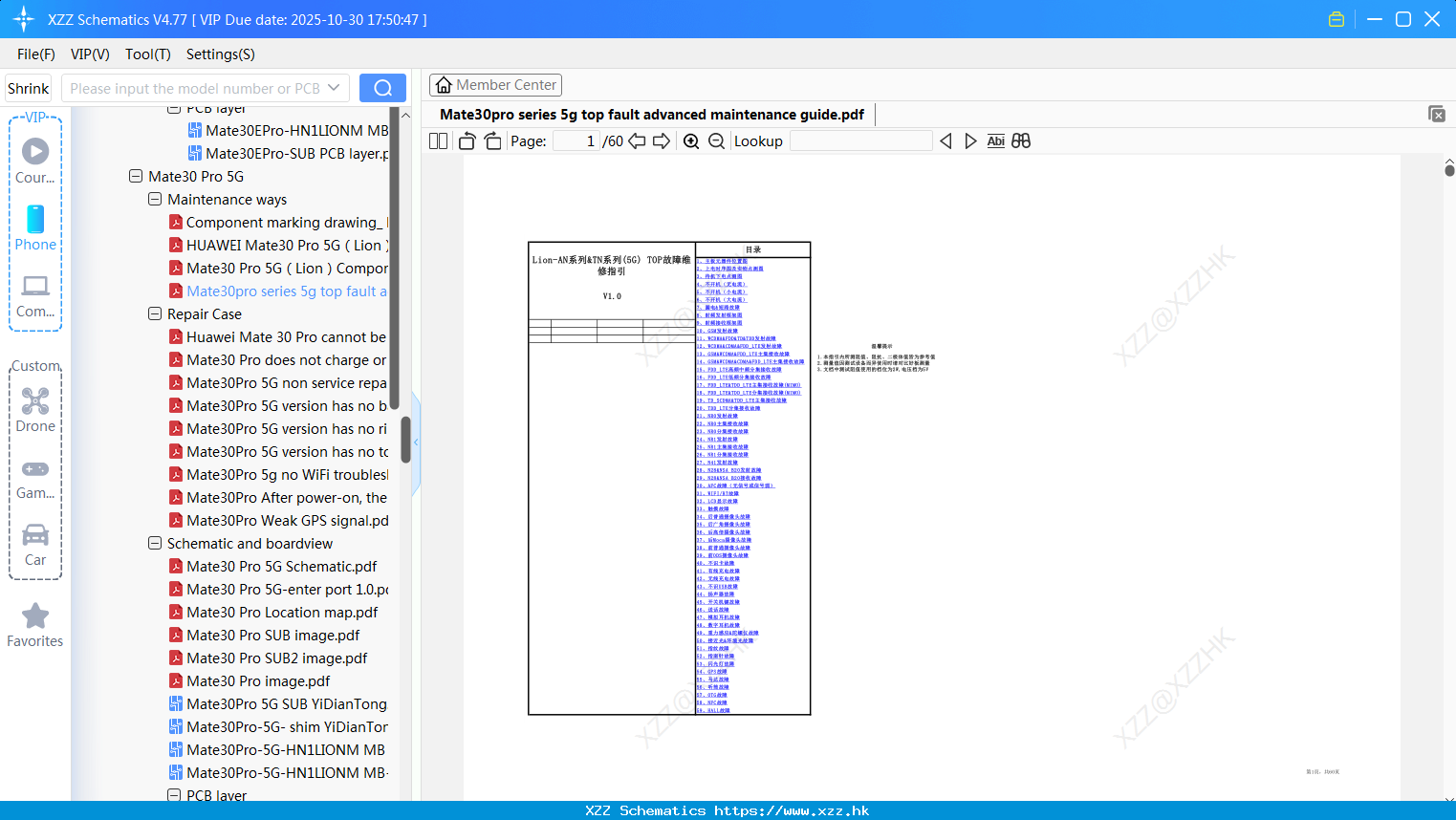Open the model number dropdown arrow
The image size is (1456, 820).
pos(334,88)
